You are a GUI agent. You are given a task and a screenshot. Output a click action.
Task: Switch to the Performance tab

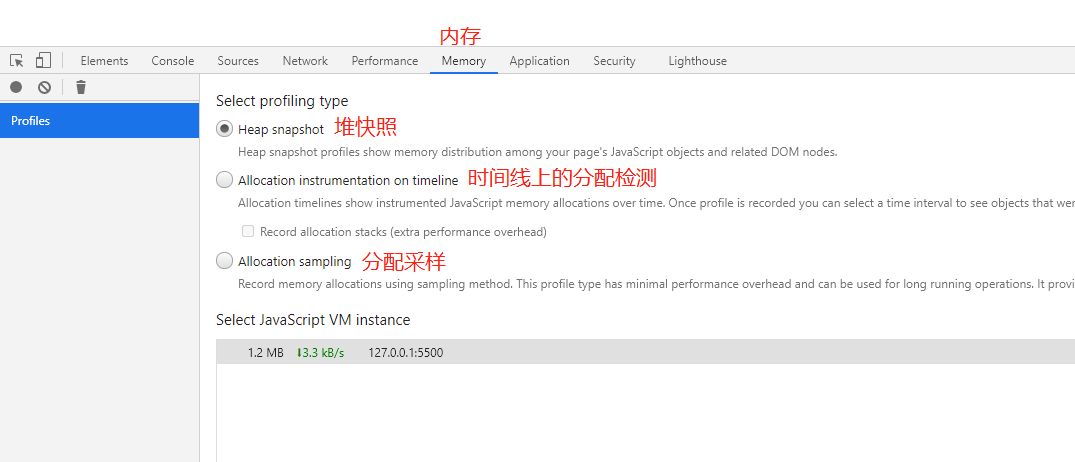(x=385, y=61)
